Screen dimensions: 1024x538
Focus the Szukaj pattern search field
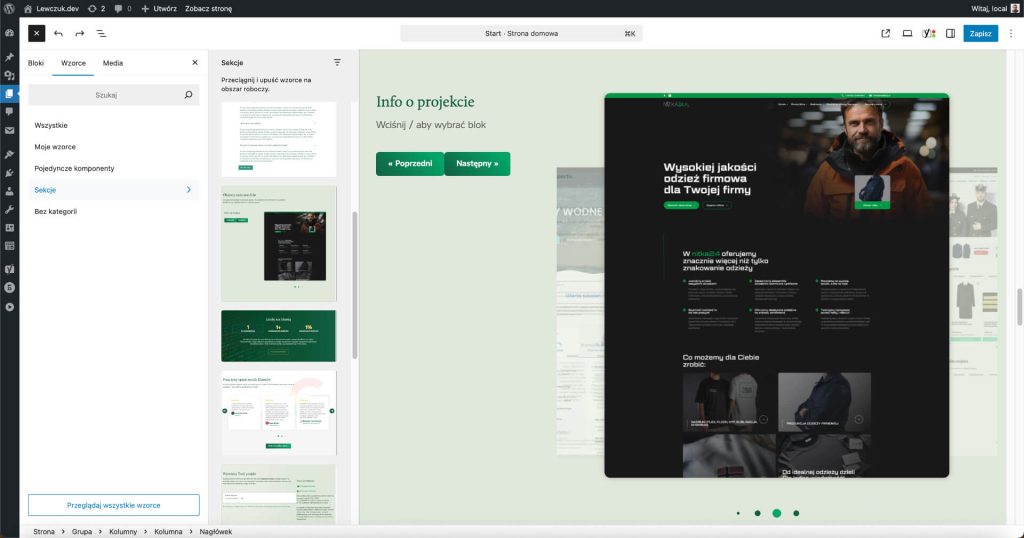pyautogui.click(x=114, y=95)
